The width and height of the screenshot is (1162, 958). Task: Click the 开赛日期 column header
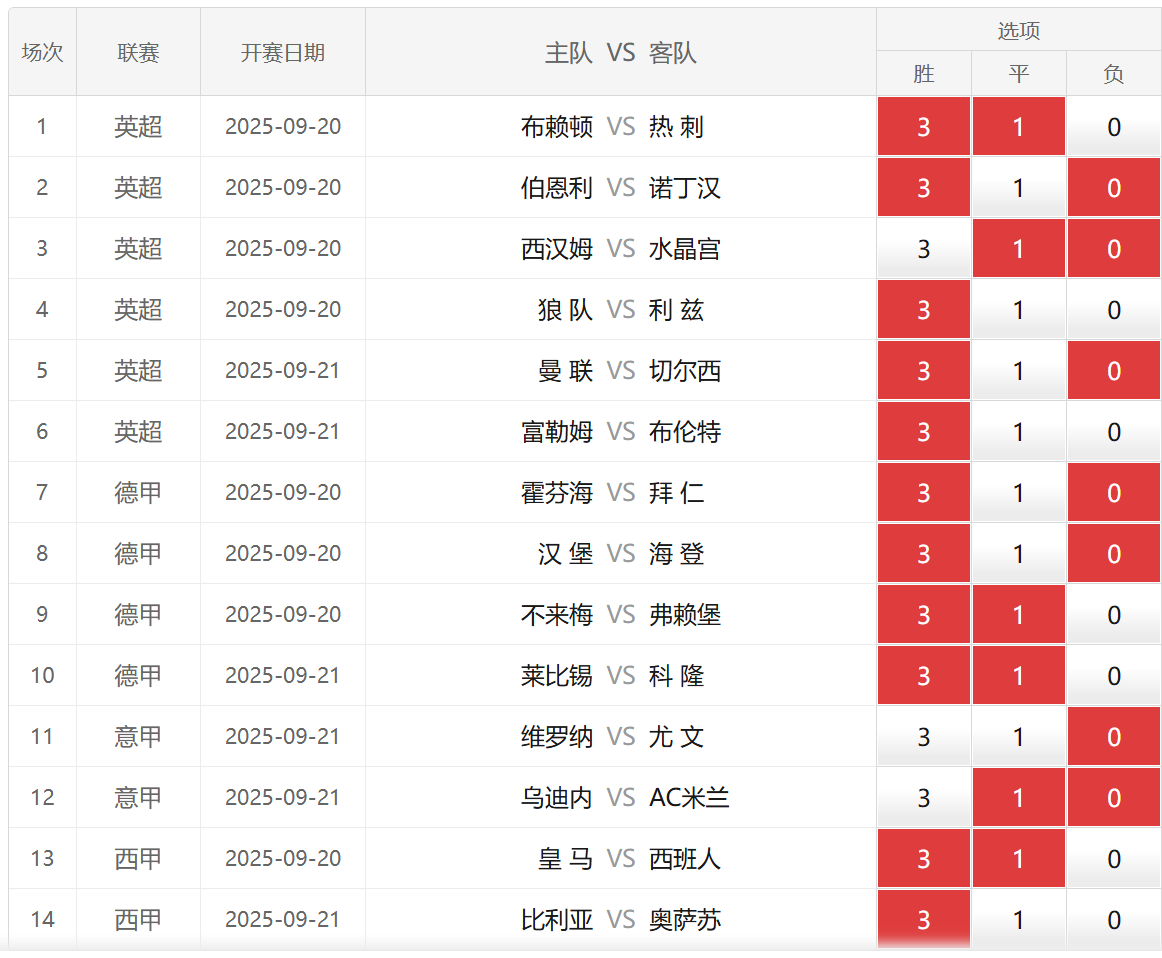click(283, 53)
